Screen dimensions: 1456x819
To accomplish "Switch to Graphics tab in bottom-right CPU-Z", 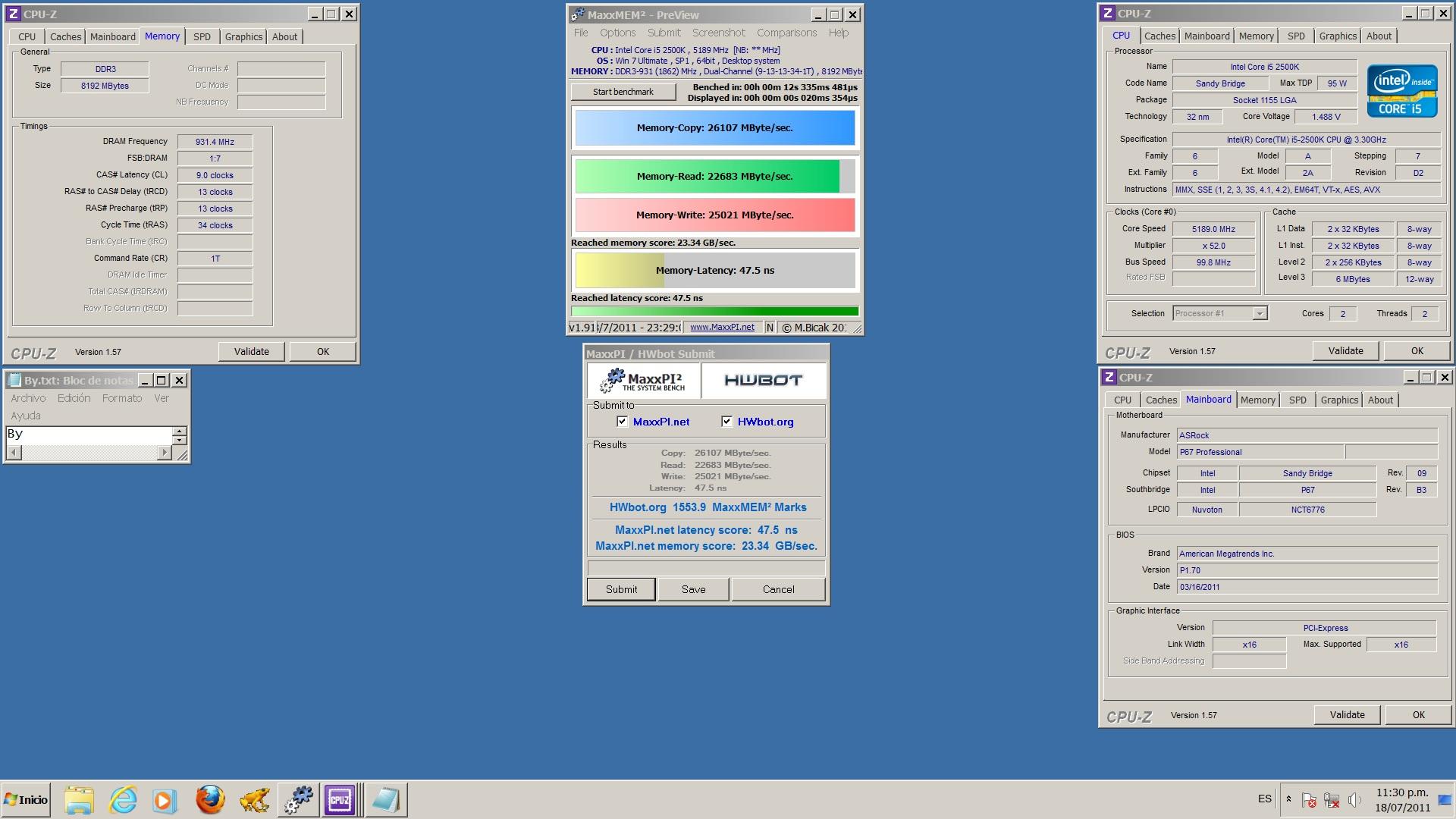I will pyautogui.click(x=1339, y=400).
